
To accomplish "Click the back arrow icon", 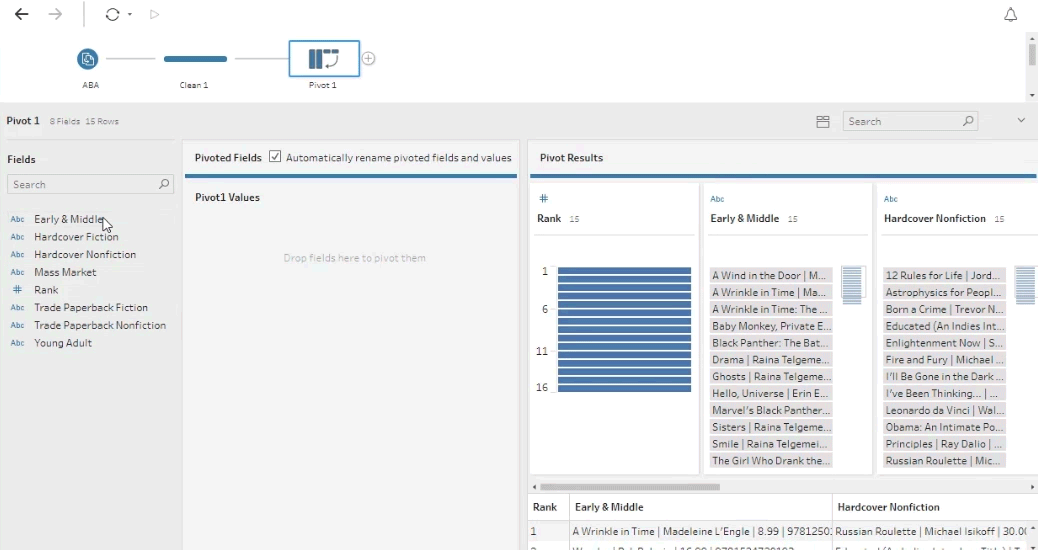I will (21, 14).
